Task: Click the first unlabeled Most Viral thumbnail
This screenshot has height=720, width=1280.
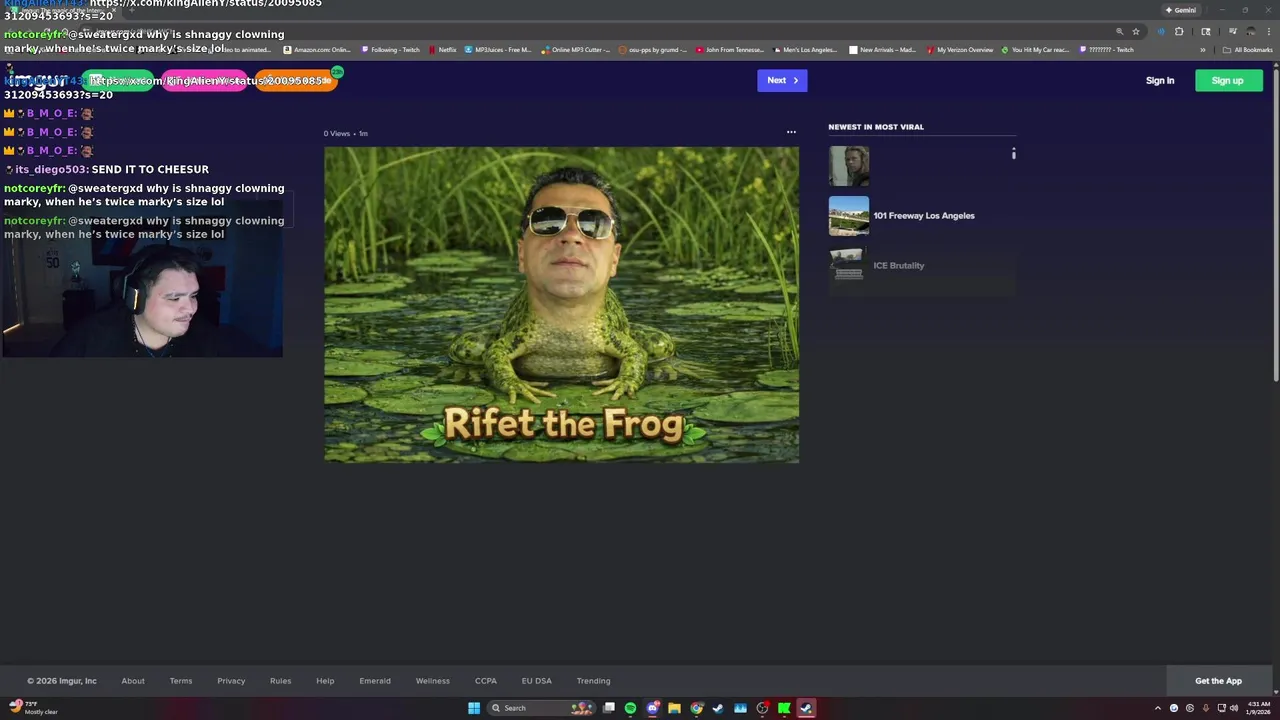Action: coord(848,166)
